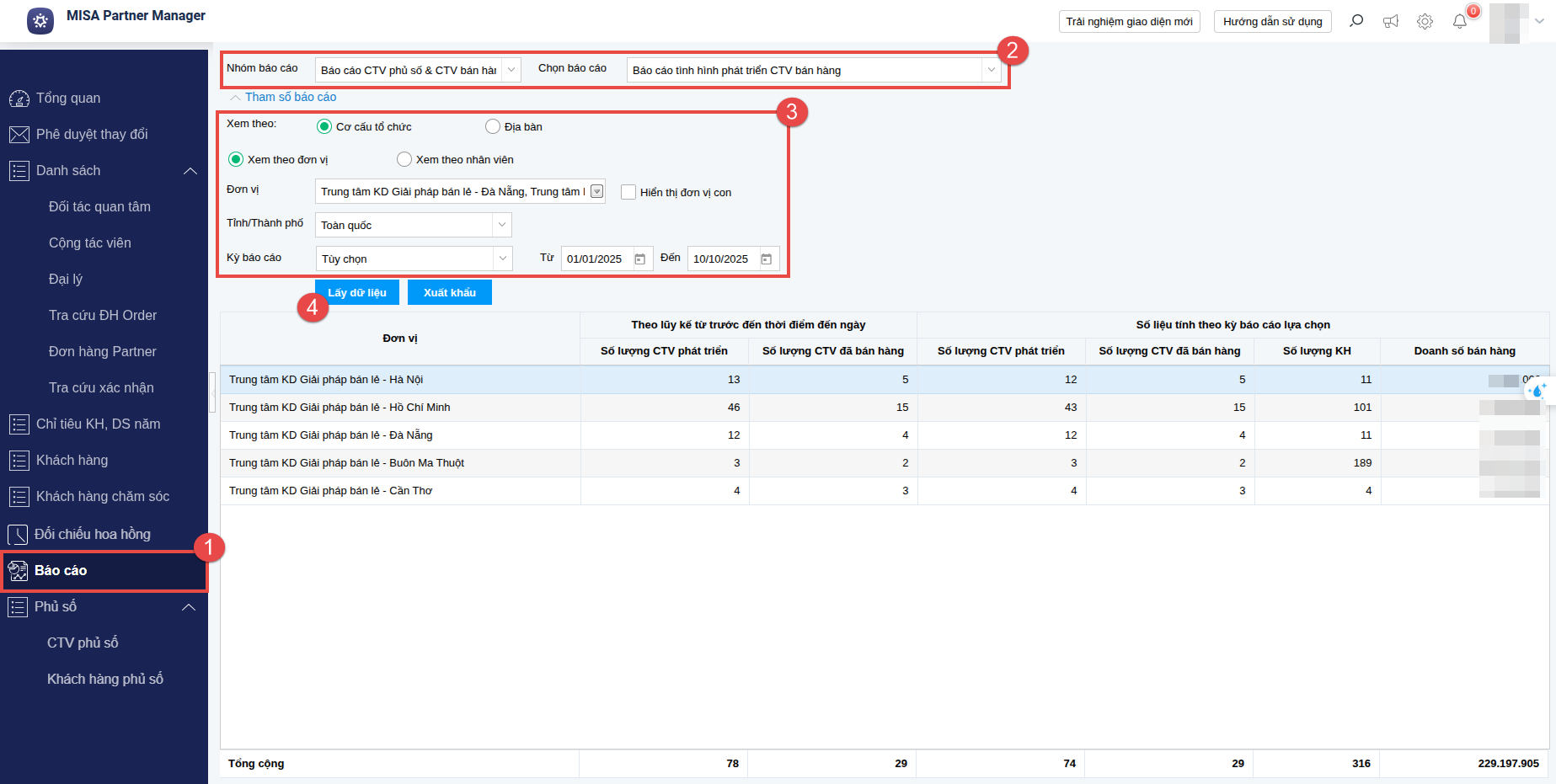Expand the Kỳ báo cáo dropdown
Image resolution: width=1556 pixels, height=784 pixels.
tap(503, 259)
